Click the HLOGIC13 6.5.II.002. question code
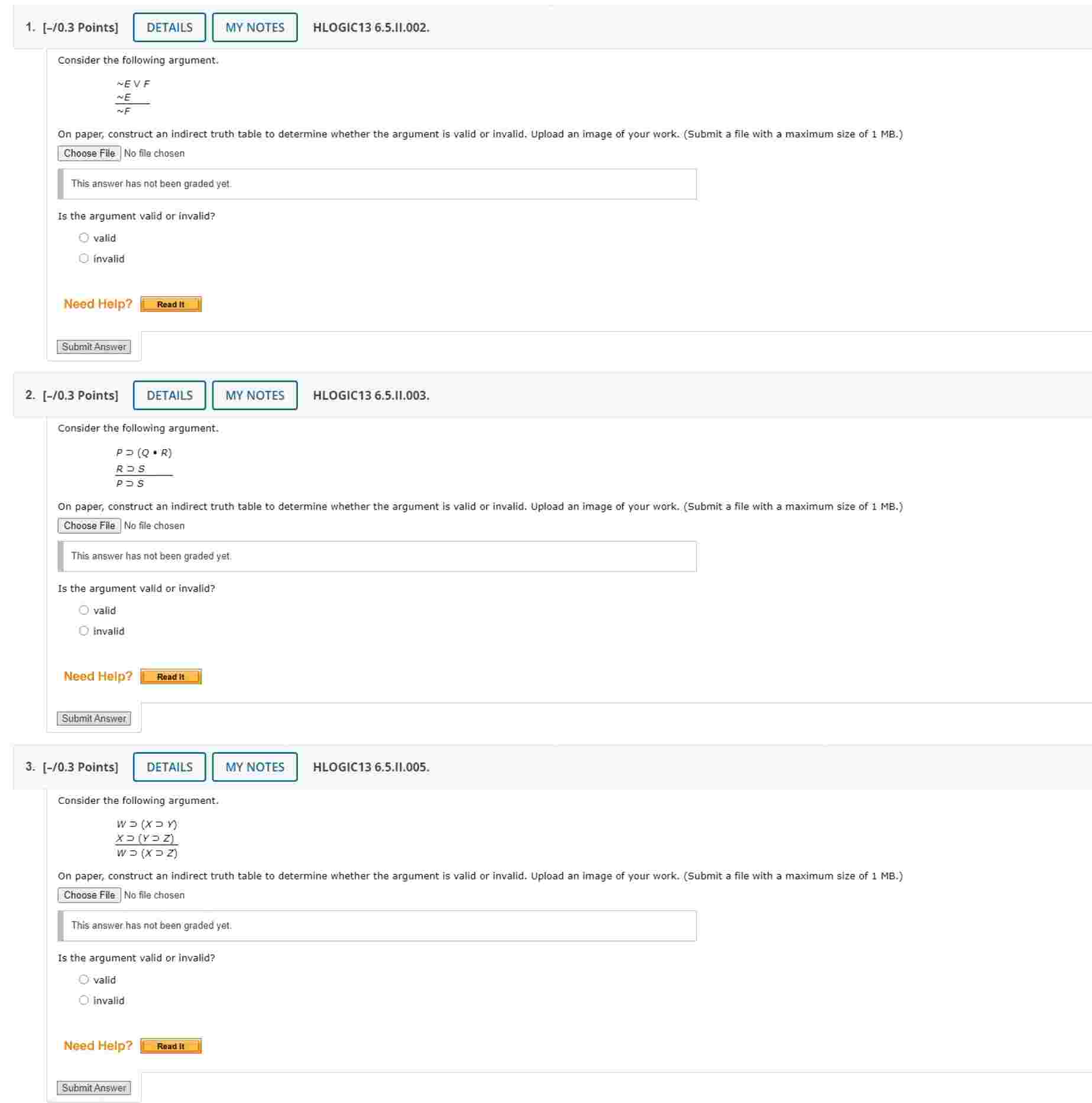1092x1103 pixels. 371,28
